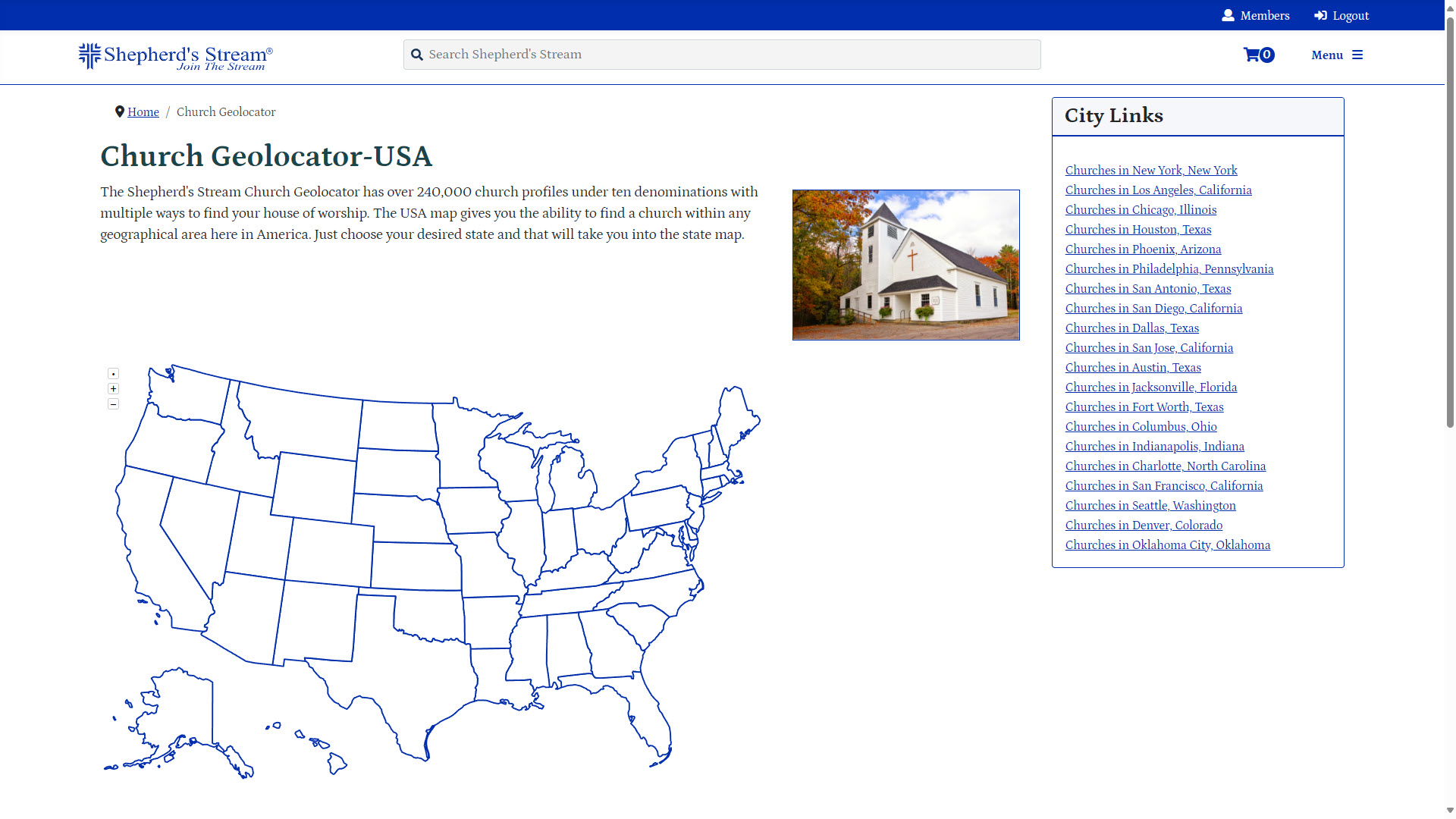Screen dimensions: 1456x819
Task: Click the Home breadcrumb link
Action: [x=143, y=112]
